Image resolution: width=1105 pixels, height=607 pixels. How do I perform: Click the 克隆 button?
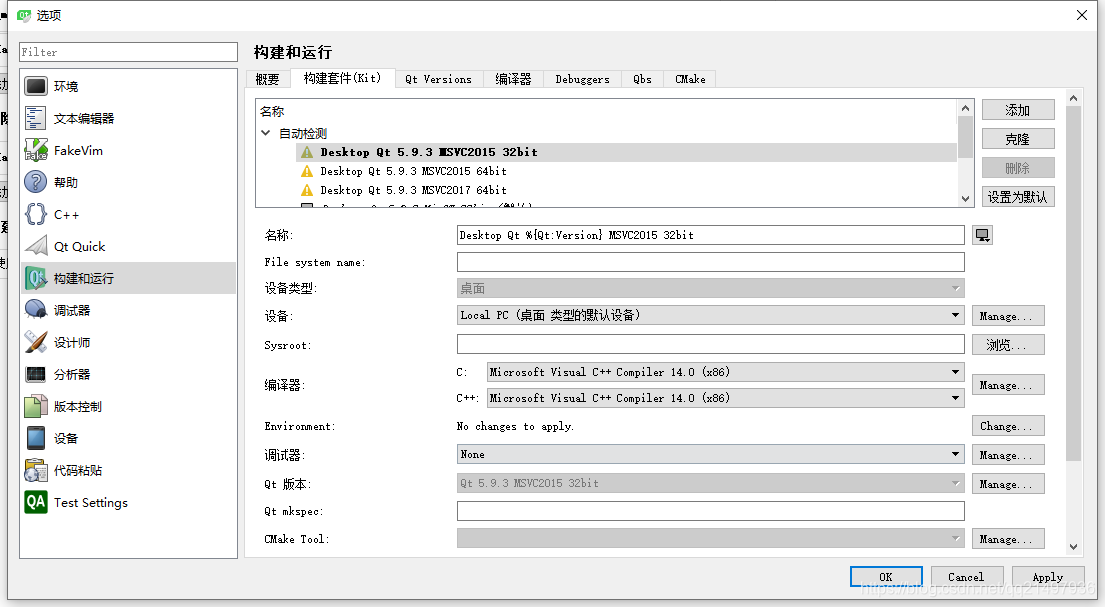[1018, 139]
